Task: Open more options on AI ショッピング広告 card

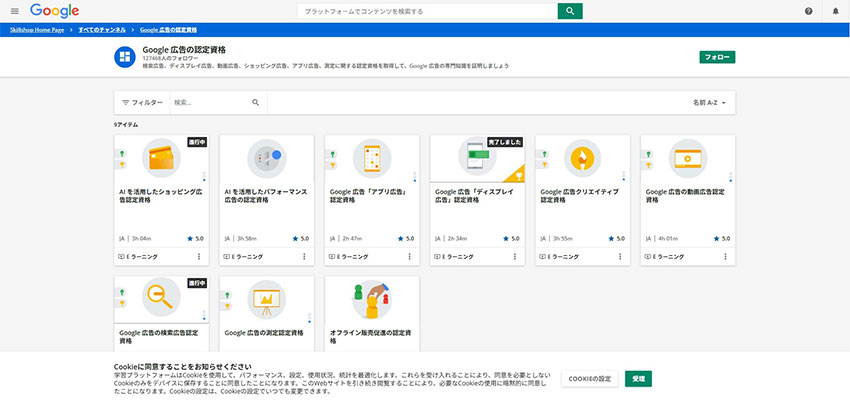Action: 199,256
